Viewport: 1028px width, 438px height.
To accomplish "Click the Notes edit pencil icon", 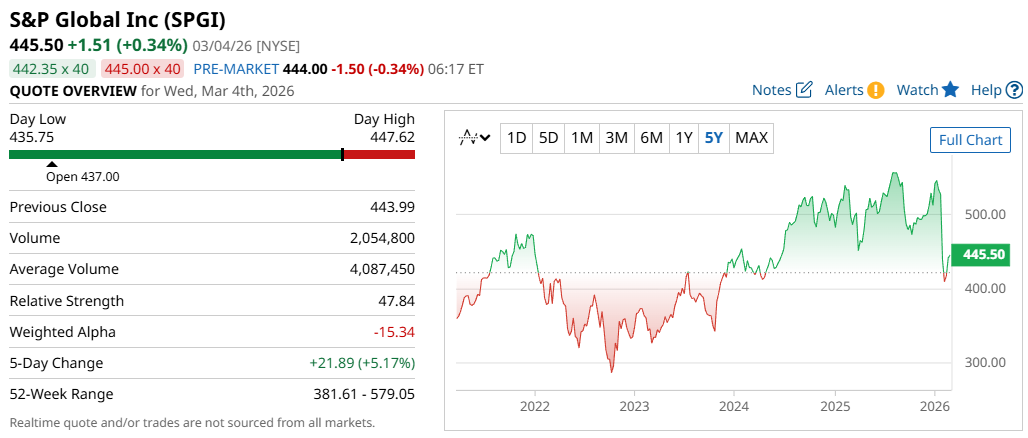I will pyautogui.click(x=804, y=90).
